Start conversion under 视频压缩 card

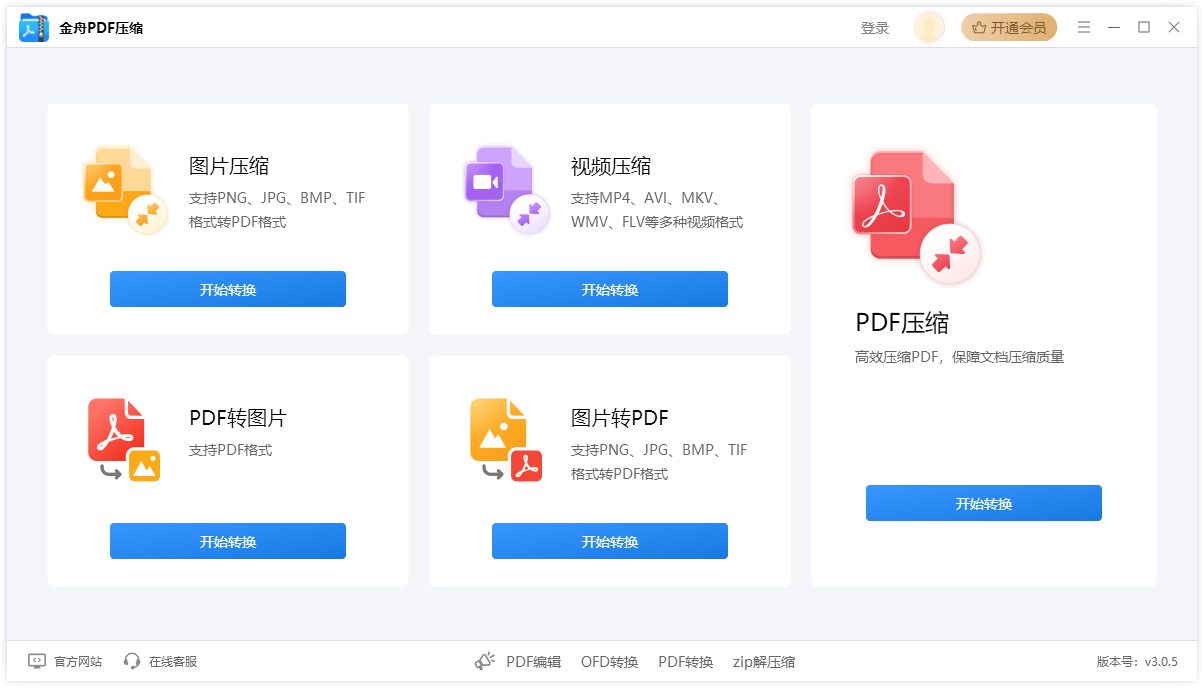[609, 288]
